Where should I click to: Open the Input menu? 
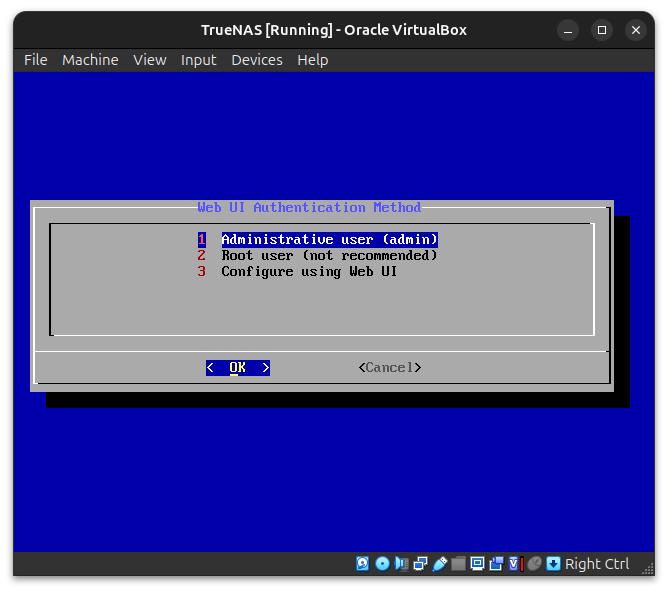tap(198, 60)
